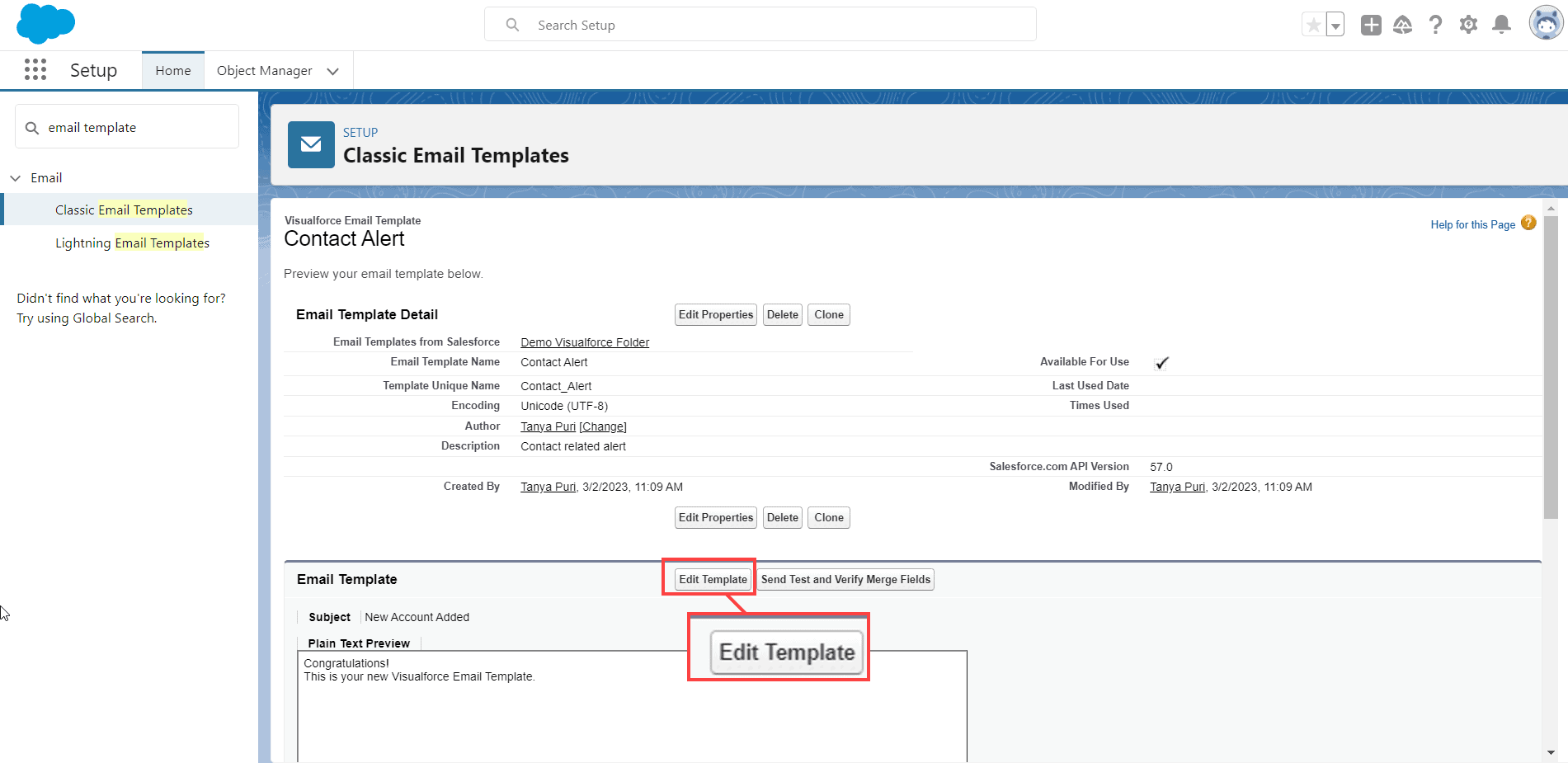Image resolution: width=1568 pixels, height=763 pixels.
Task: Click the bottom Edit Properties button
Action: (x=716, y=517)
